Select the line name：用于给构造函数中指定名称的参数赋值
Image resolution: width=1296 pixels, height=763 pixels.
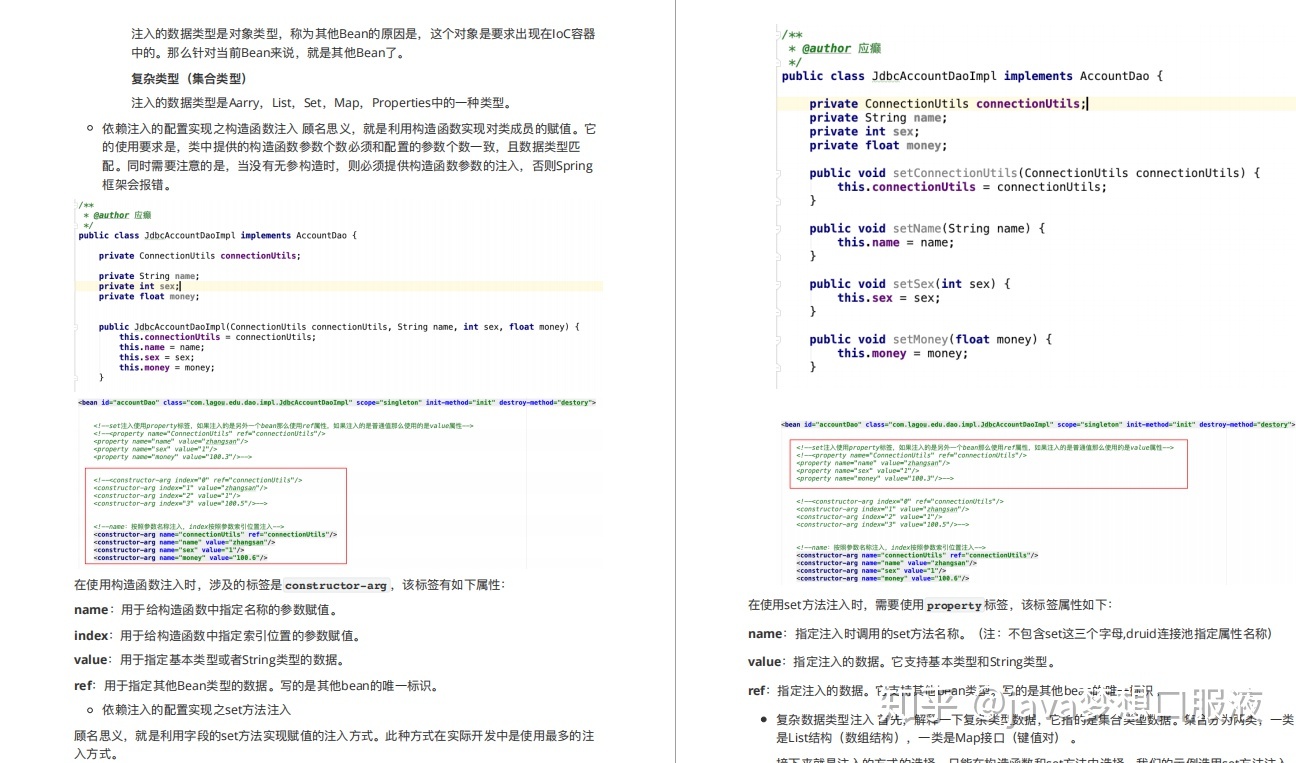[208, 610]
